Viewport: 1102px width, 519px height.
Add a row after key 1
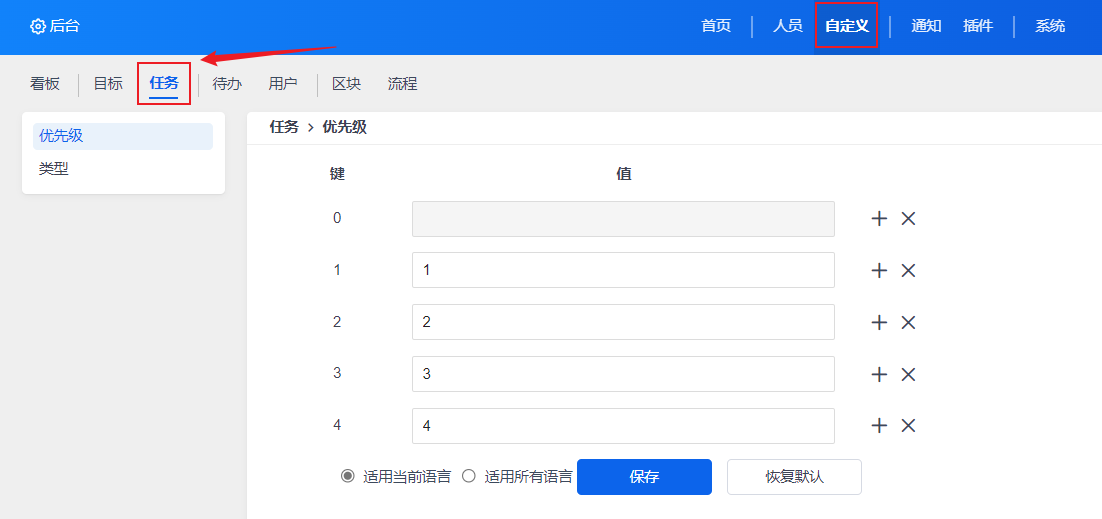click(x=880, y=271)
